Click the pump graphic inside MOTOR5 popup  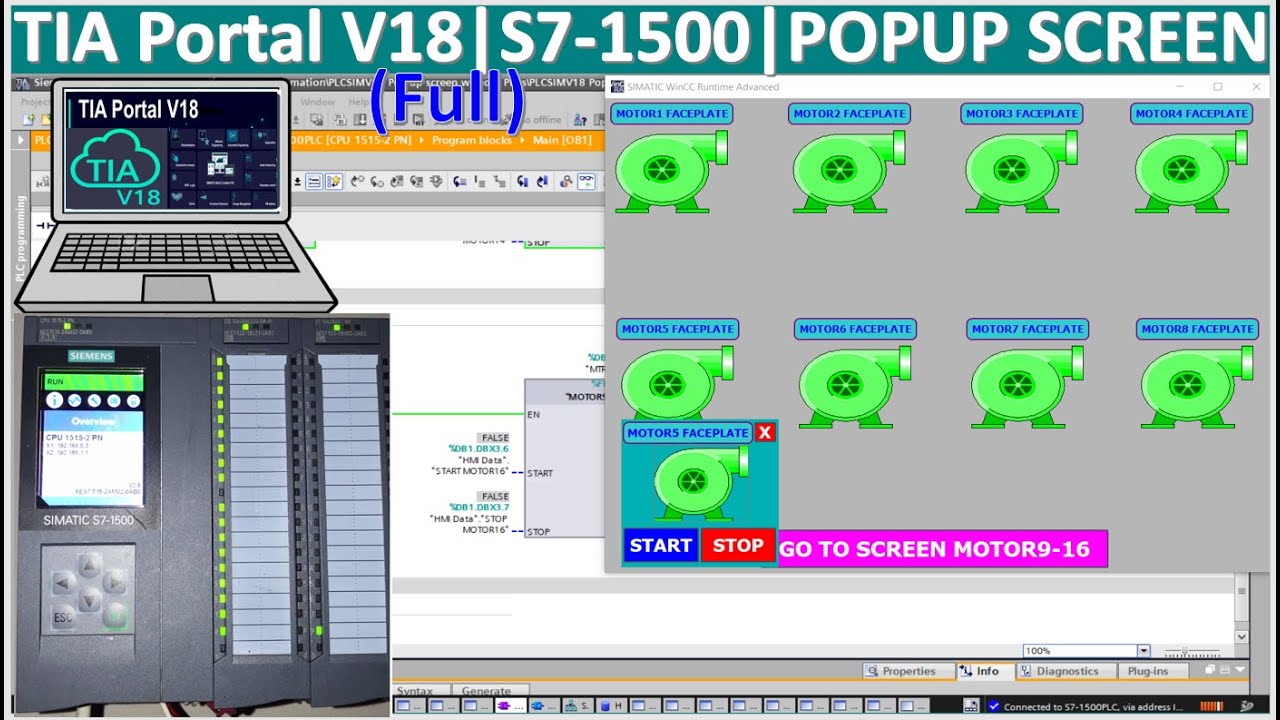(x=700, y=484)
